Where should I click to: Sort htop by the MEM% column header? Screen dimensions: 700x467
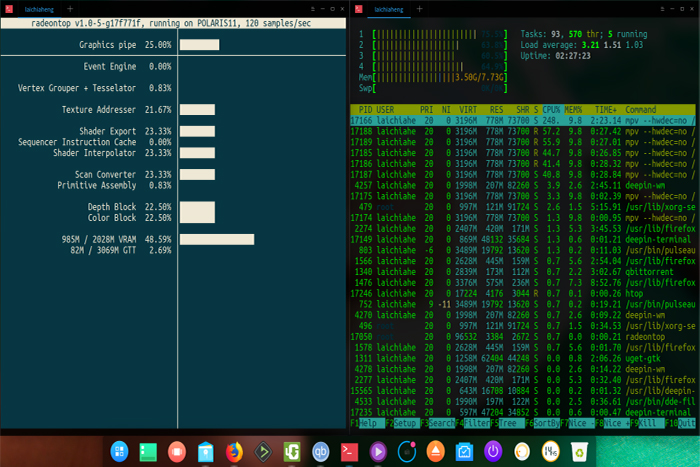coord(573,109)
